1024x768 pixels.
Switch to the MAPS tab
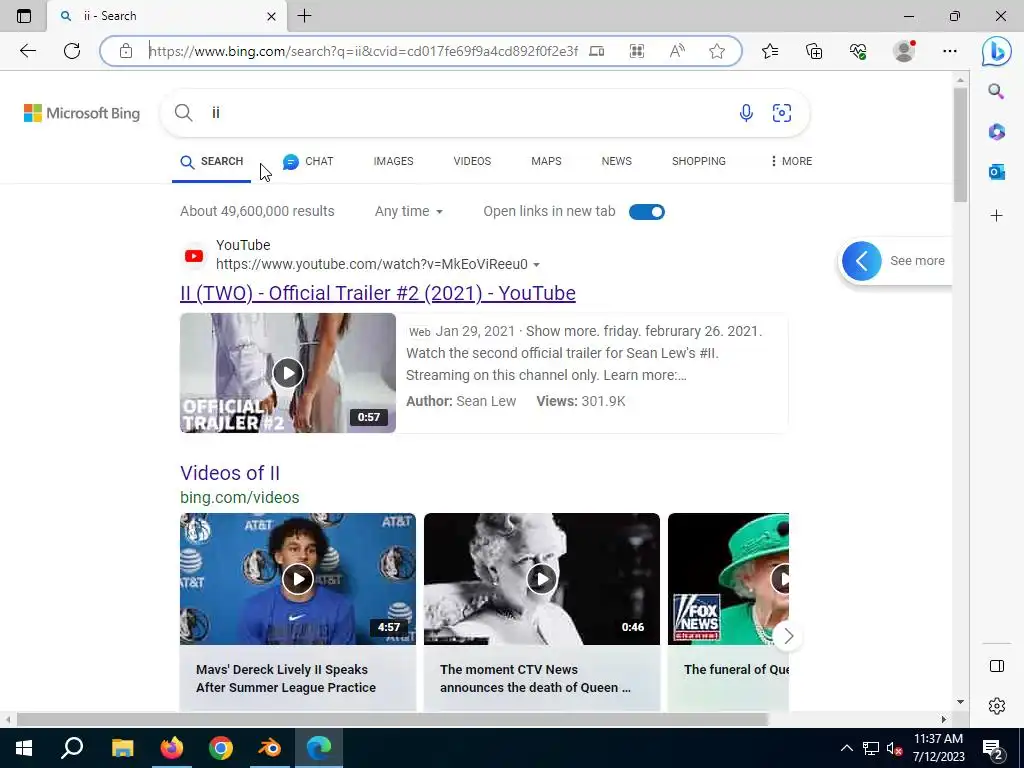point(546,161)
